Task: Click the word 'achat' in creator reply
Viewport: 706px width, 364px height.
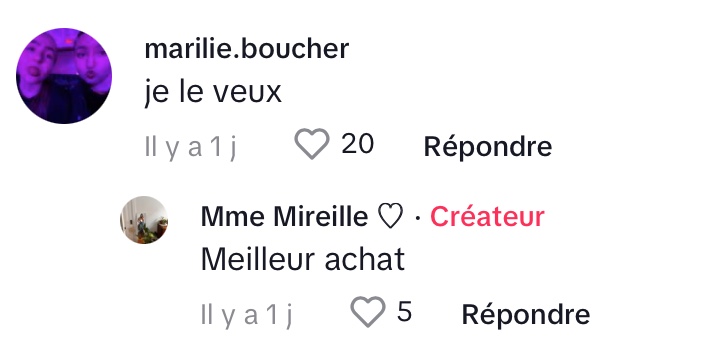Action: 364,259
